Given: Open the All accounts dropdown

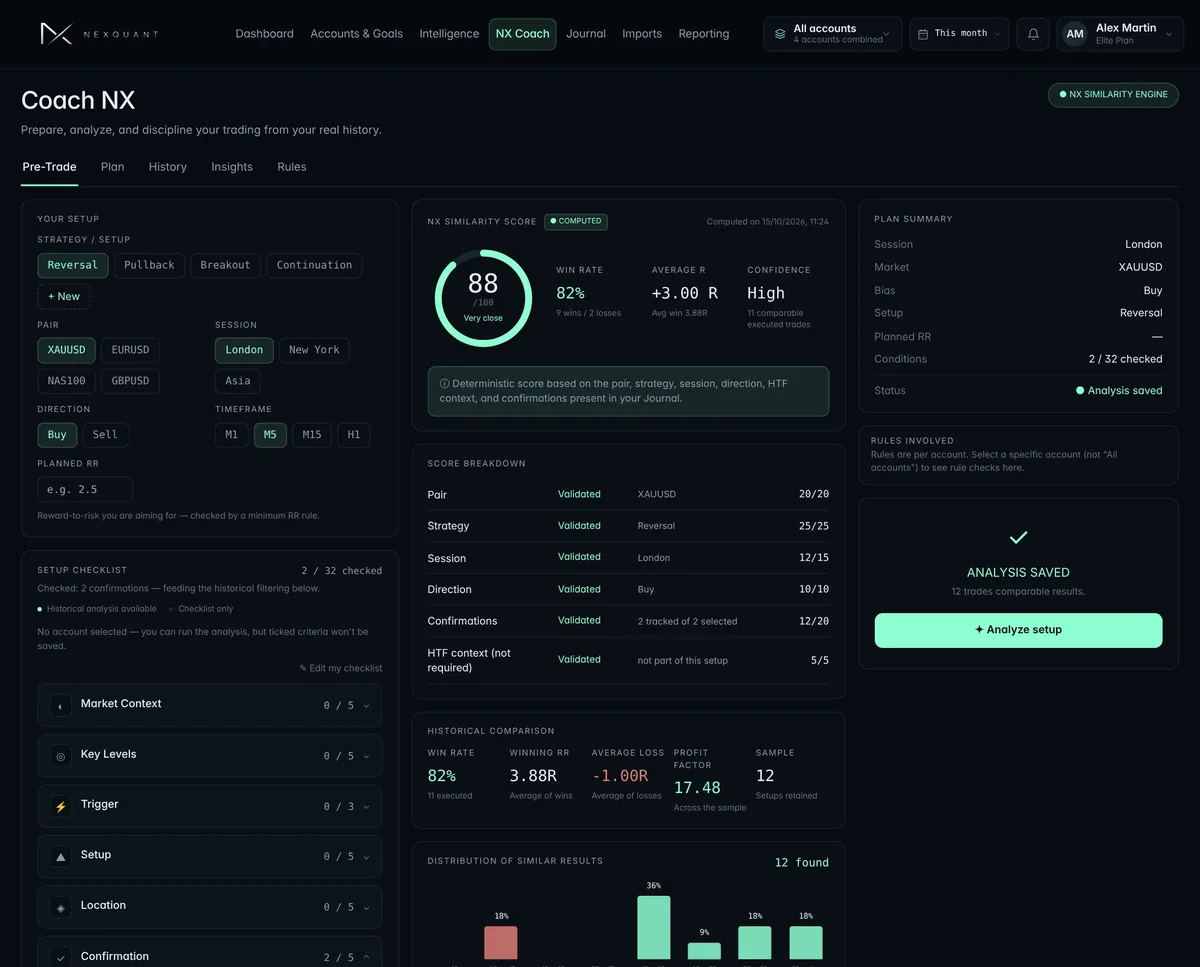Looking at the screenshot, I should pyautogui.click(x=832, y=34).
